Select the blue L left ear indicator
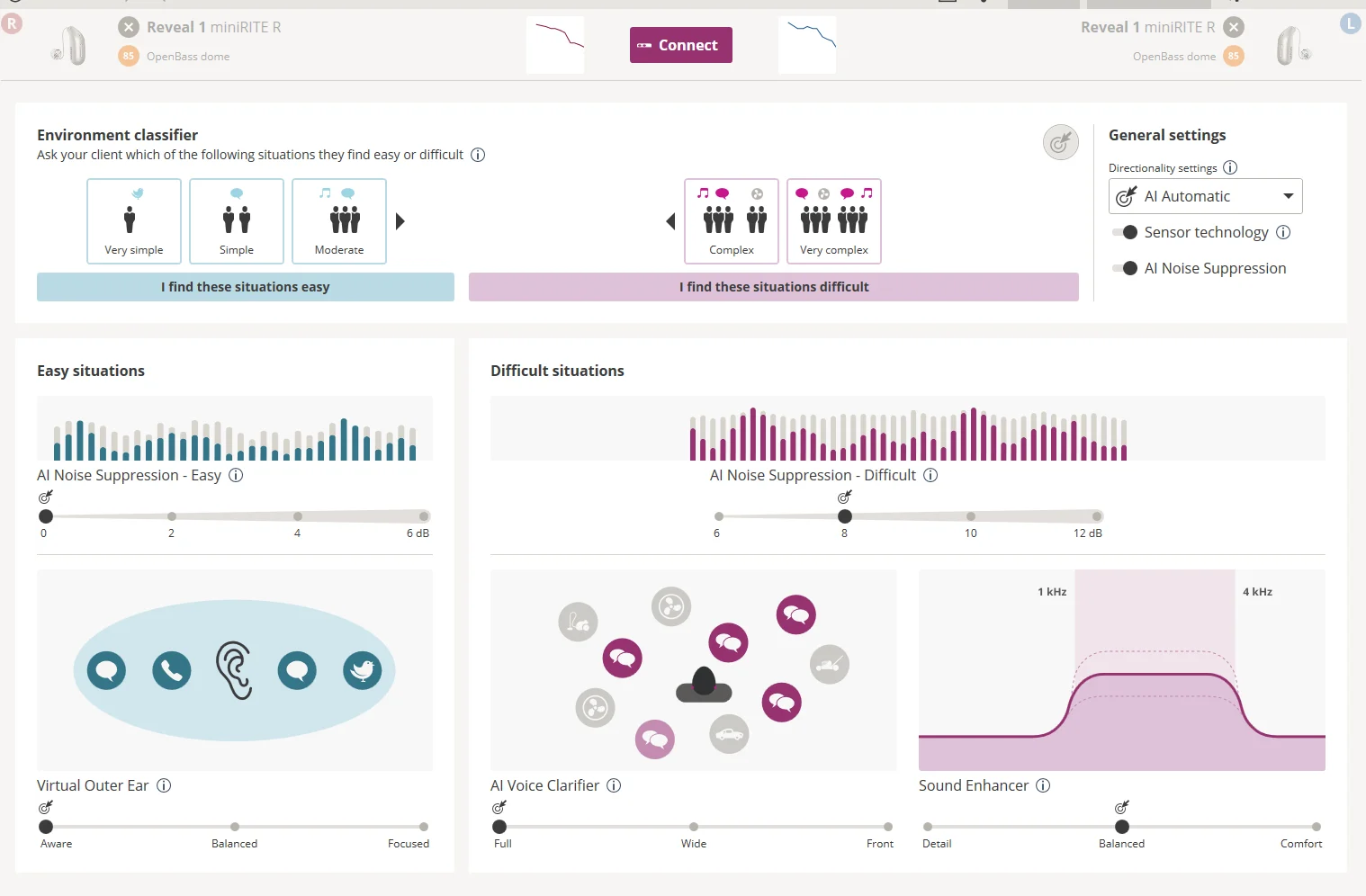 click(x=1351, y=24)
